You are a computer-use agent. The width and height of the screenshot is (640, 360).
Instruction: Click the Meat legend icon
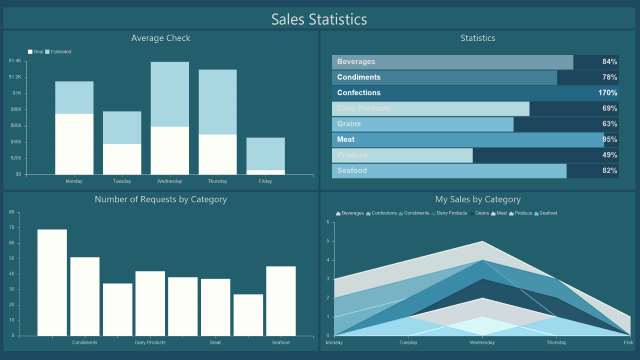[x=493, y=213]
